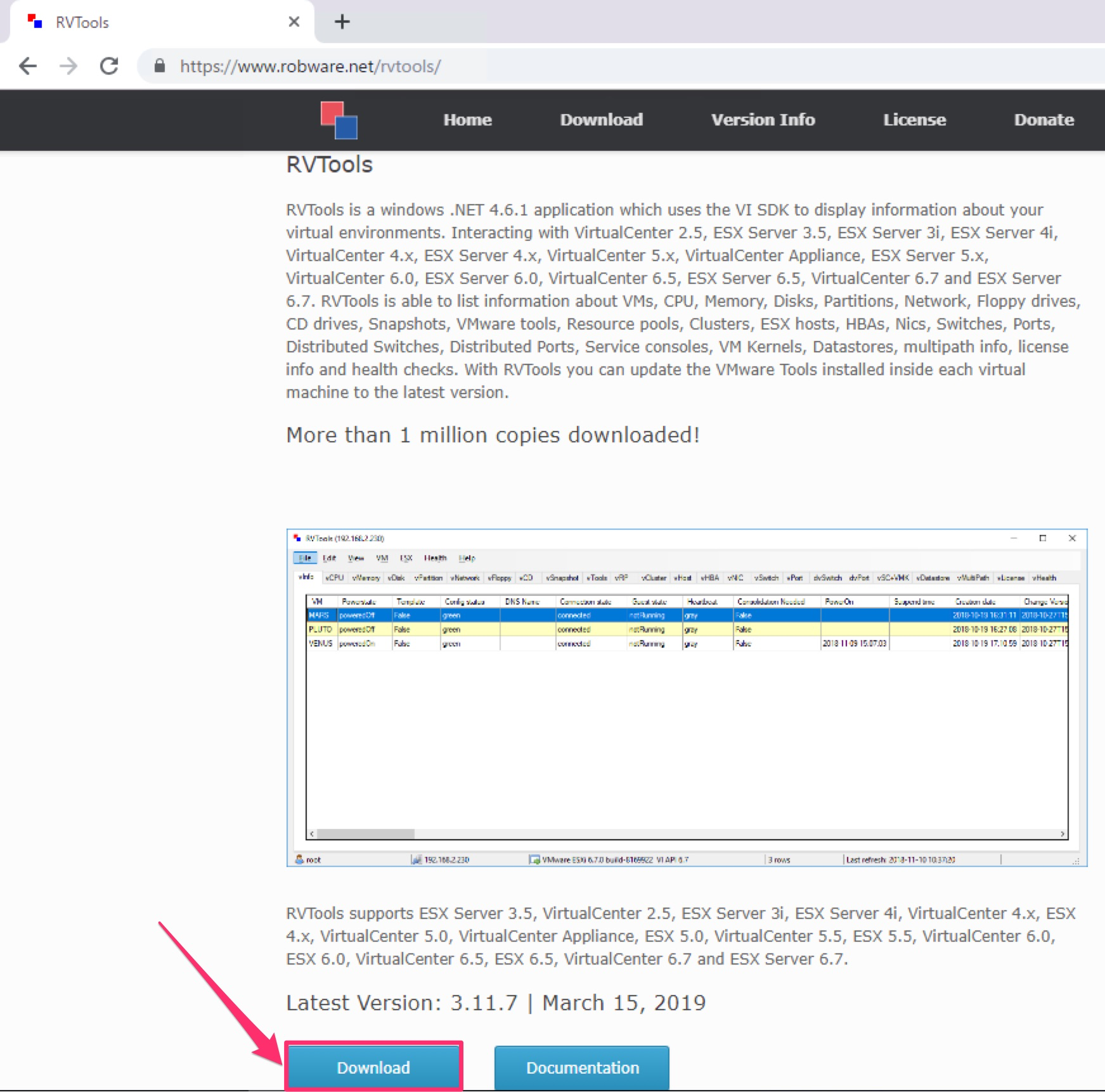Open the Health menu in RVTools

point(435,558)
